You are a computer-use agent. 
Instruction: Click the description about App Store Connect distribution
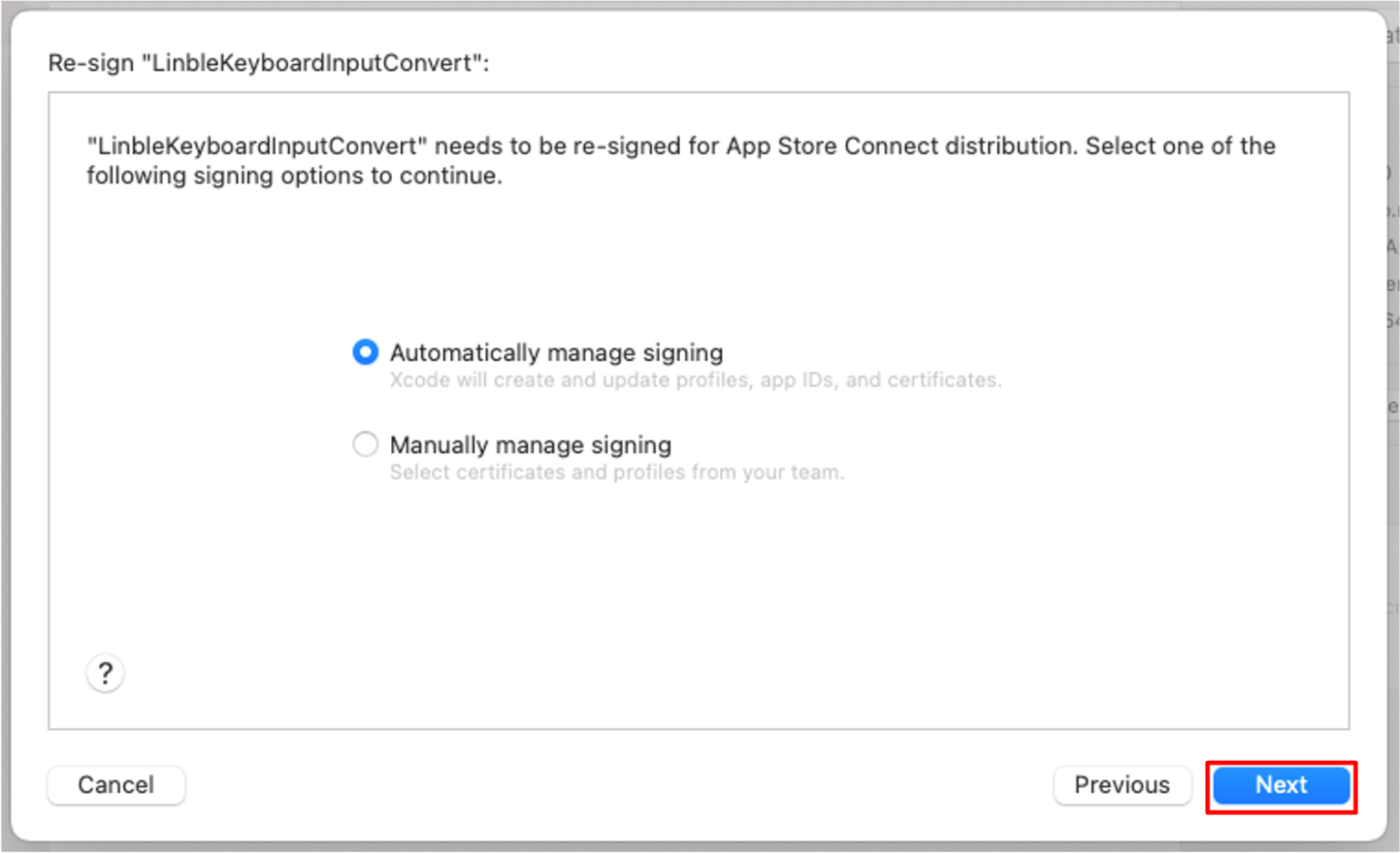pyautogui.click(x=681, y=160)
